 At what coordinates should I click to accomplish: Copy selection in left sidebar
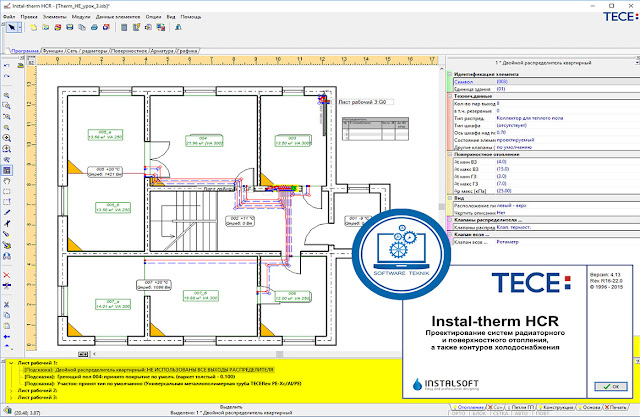[x=7, y=315]
